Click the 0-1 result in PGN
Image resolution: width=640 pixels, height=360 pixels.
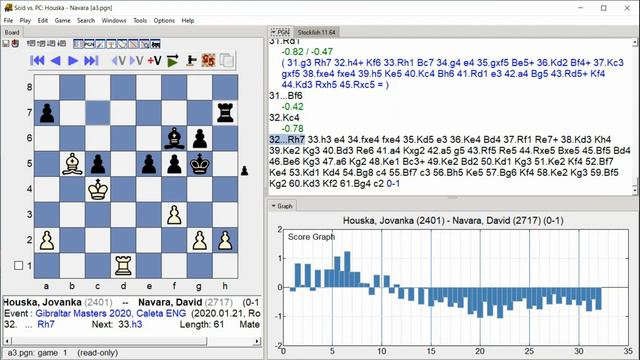393,184
